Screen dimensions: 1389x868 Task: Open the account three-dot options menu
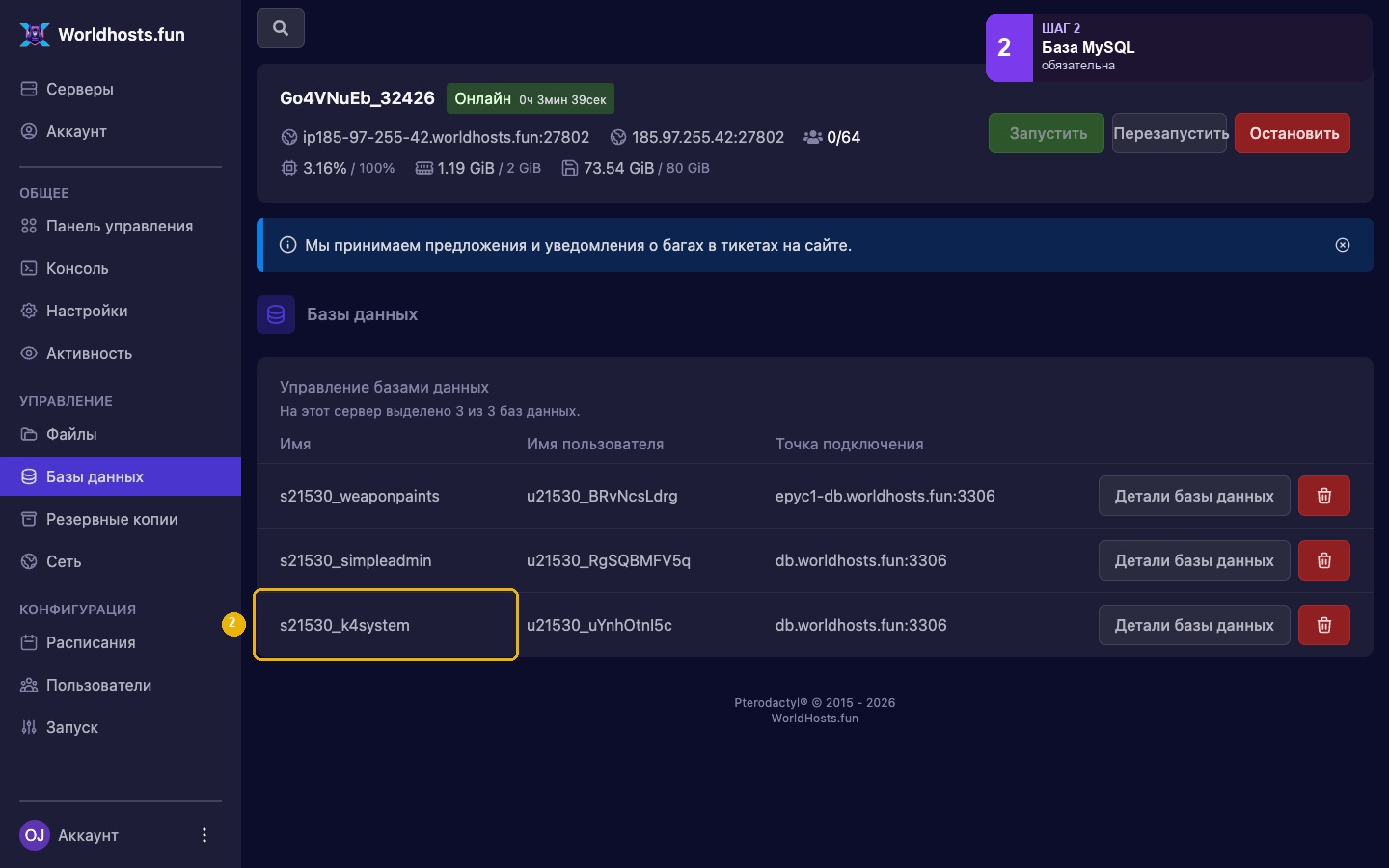pyautogui.click(x=204, y=835)
